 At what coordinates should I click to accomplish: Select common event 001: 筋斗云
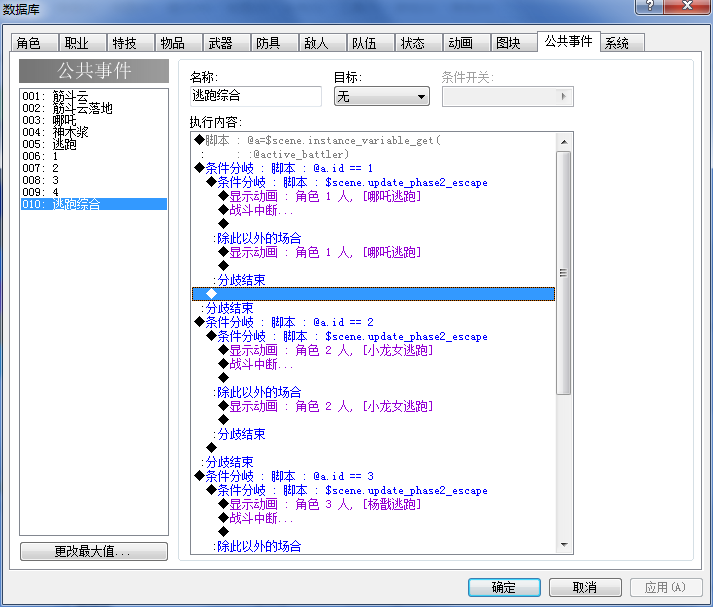(x=94, y=96)
